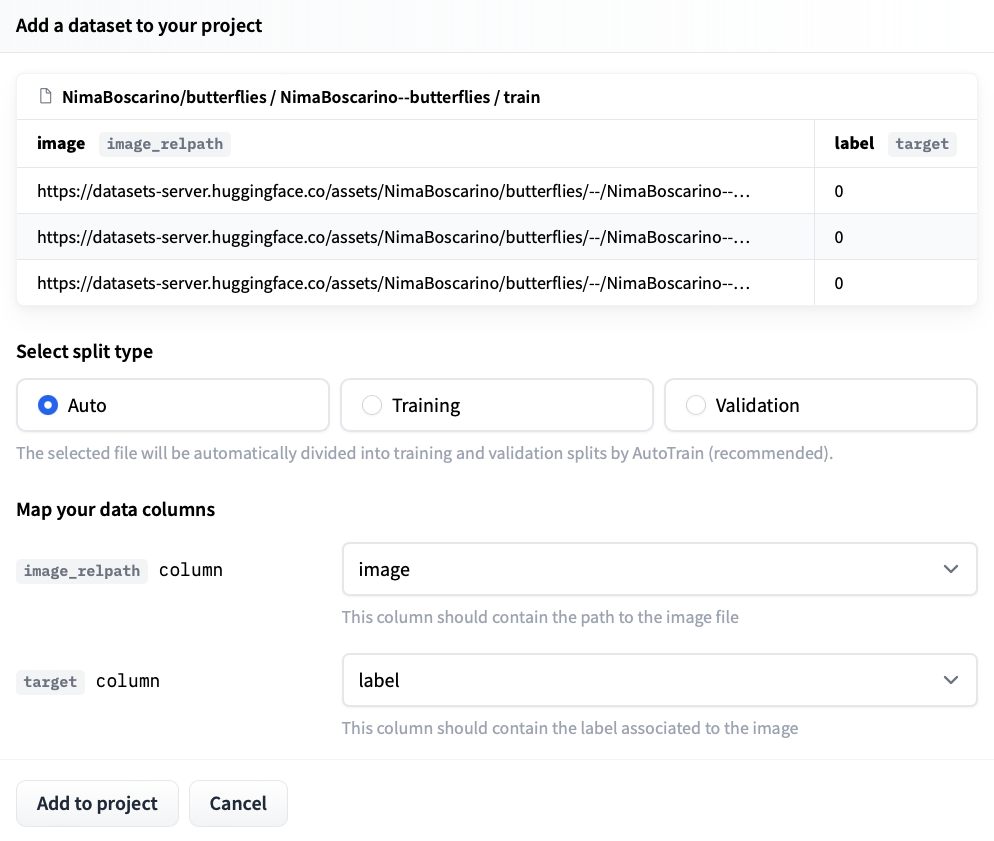Viewport: 994px width, 841px height.
Task: Click the label column header
Action: click(x=854, y=143)
